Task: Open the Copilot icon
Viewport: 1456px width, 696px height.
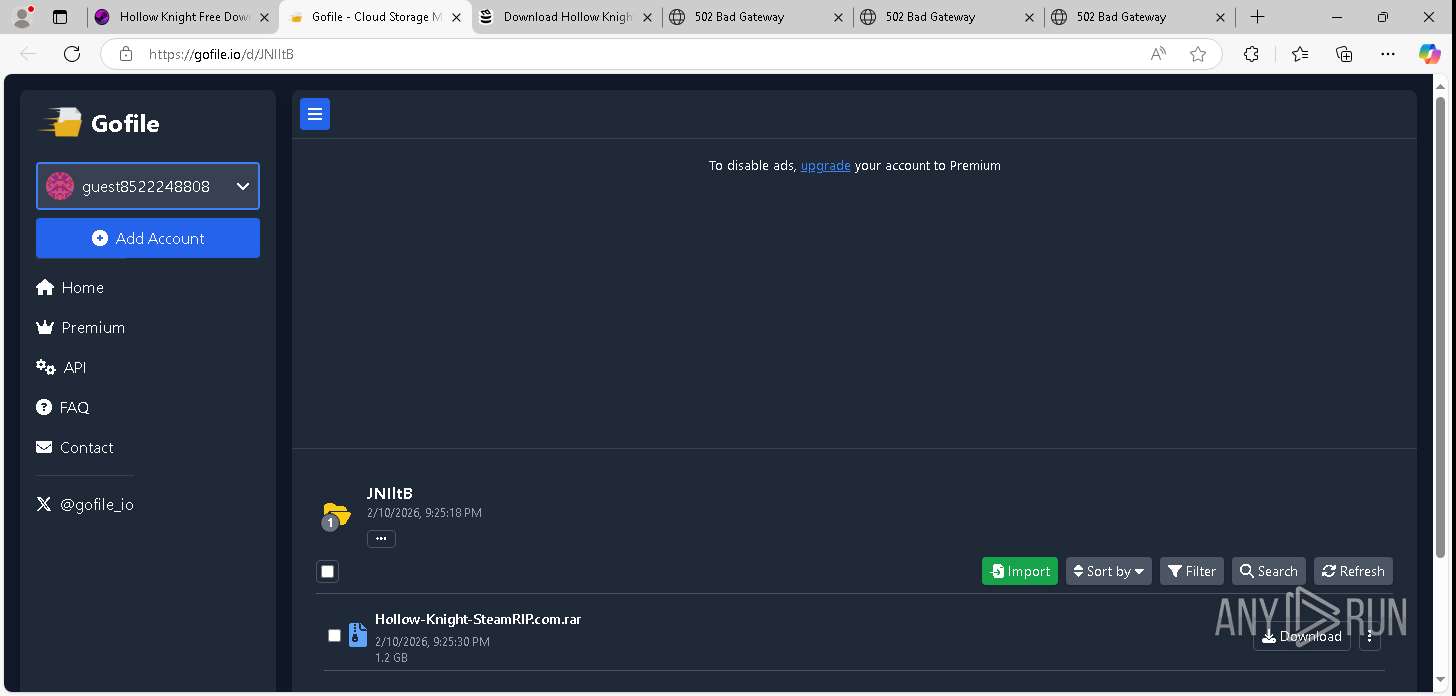Action: point(1430,54)
